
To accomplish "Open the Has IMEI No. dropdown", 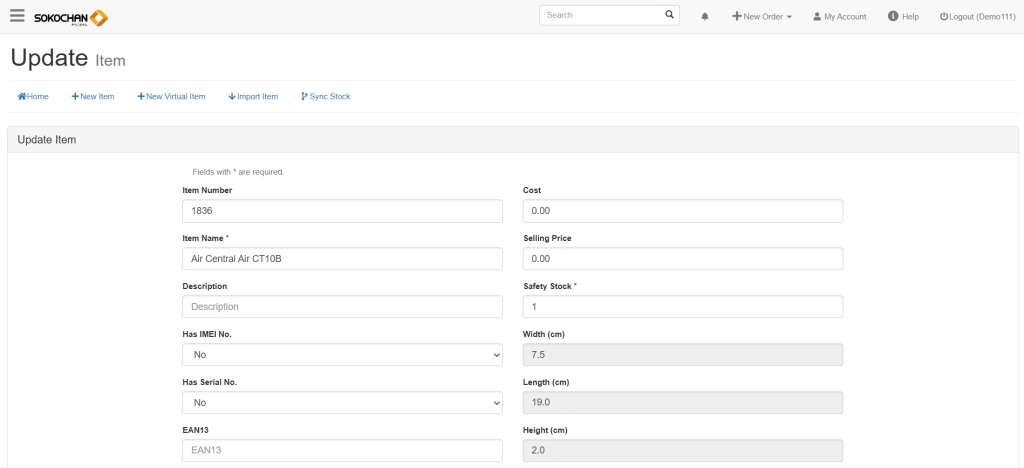I will [342, 355].
